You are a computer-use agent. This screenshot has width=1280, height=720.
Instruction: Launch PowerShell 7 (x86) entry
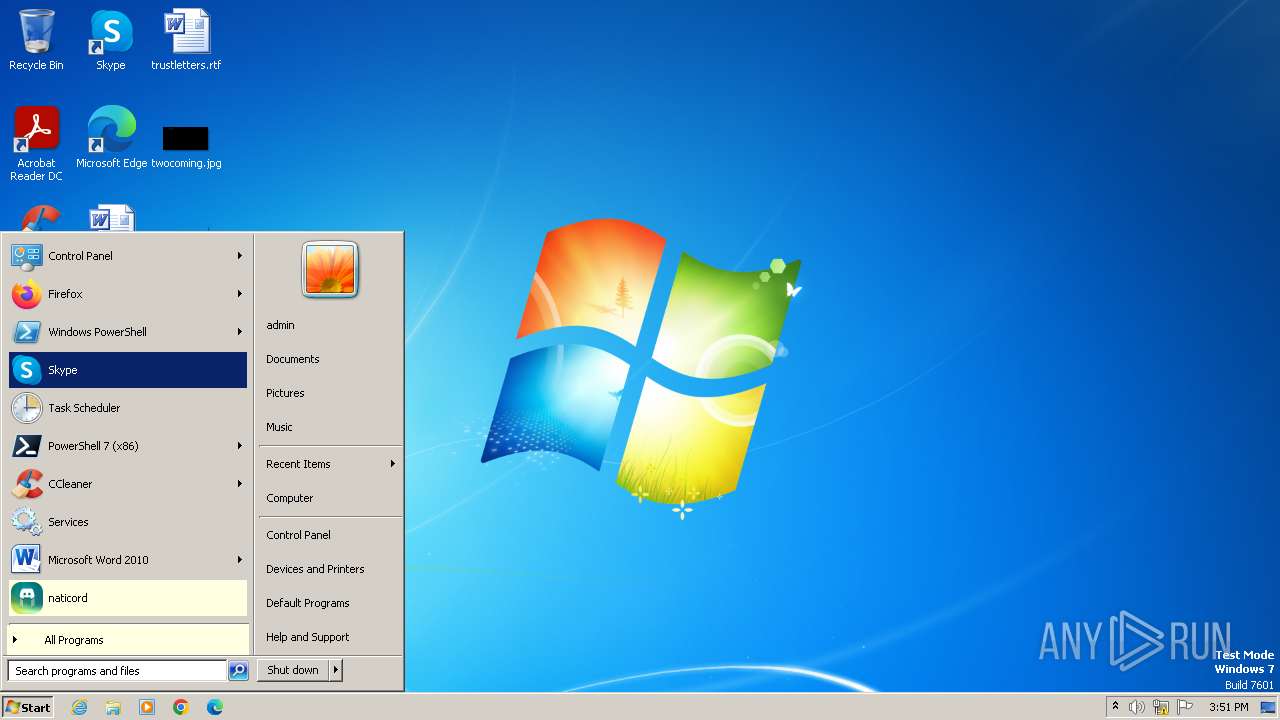(128, 446)
